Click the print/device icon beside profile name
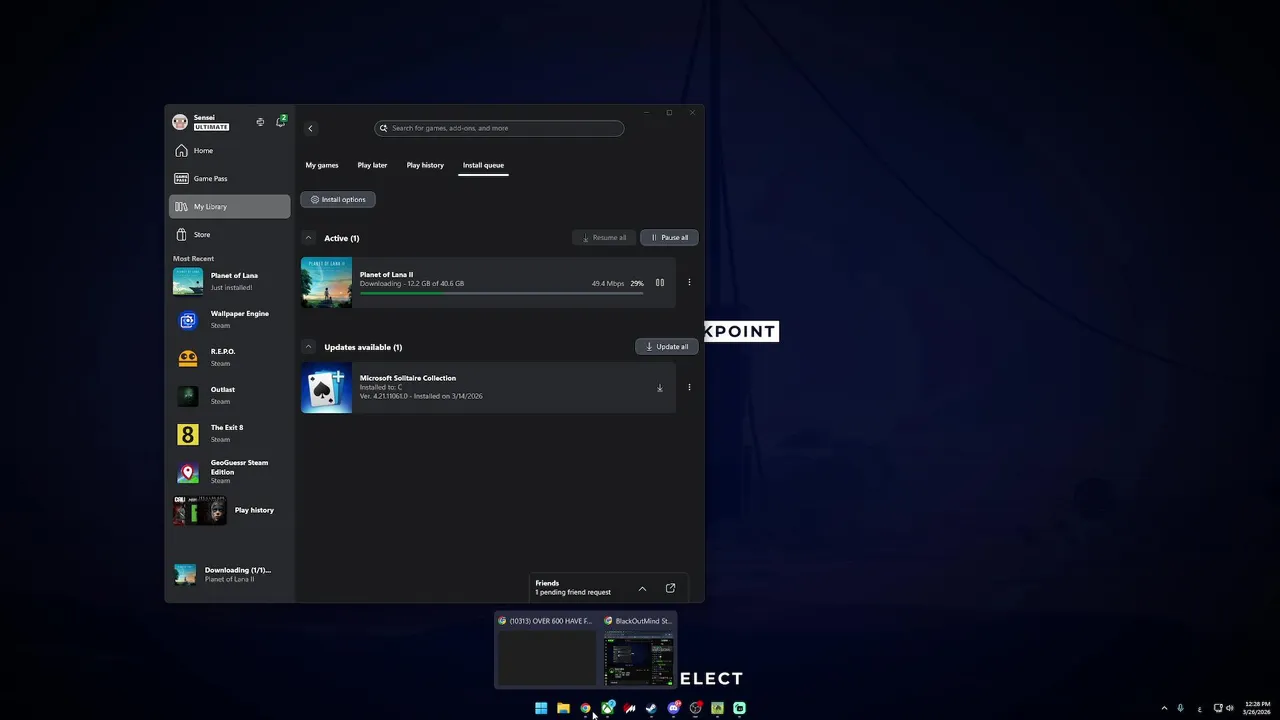This screenshot has width=1280, height=720. [260, 122]
